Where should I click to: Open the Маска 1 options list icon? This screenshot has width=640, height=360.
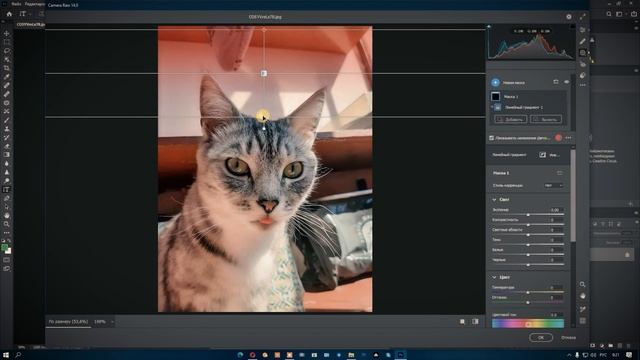560,173
